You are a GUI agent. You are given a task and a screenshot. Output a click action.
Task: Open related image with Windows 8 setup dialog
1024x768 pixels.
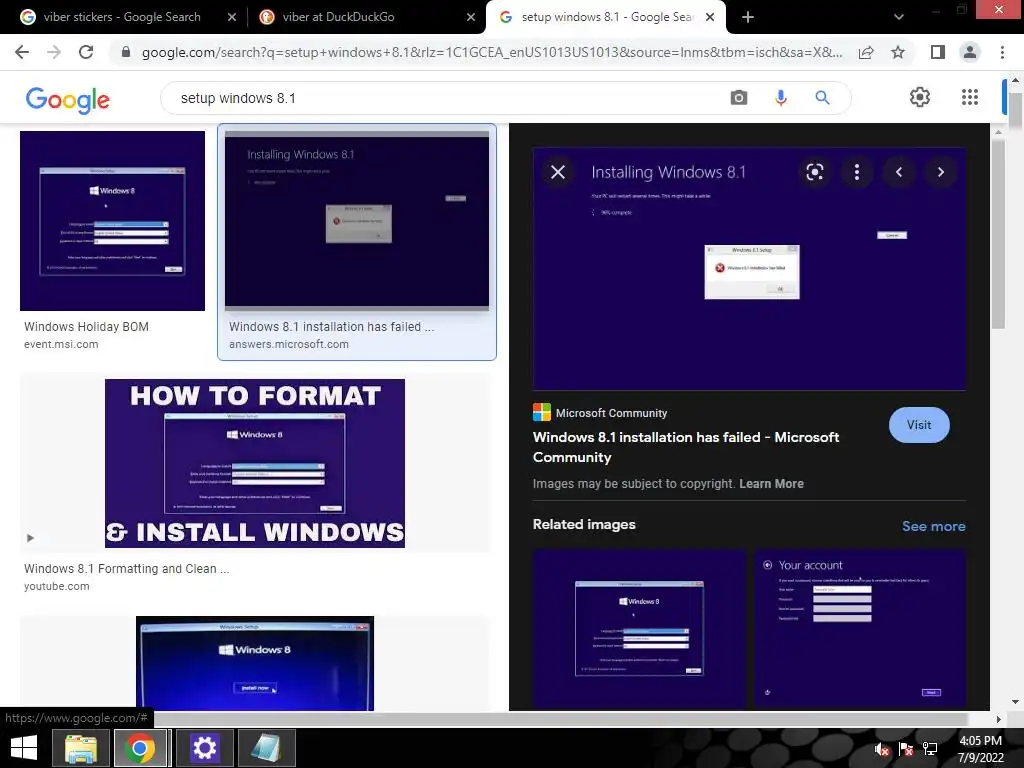[x=639, y=630]
